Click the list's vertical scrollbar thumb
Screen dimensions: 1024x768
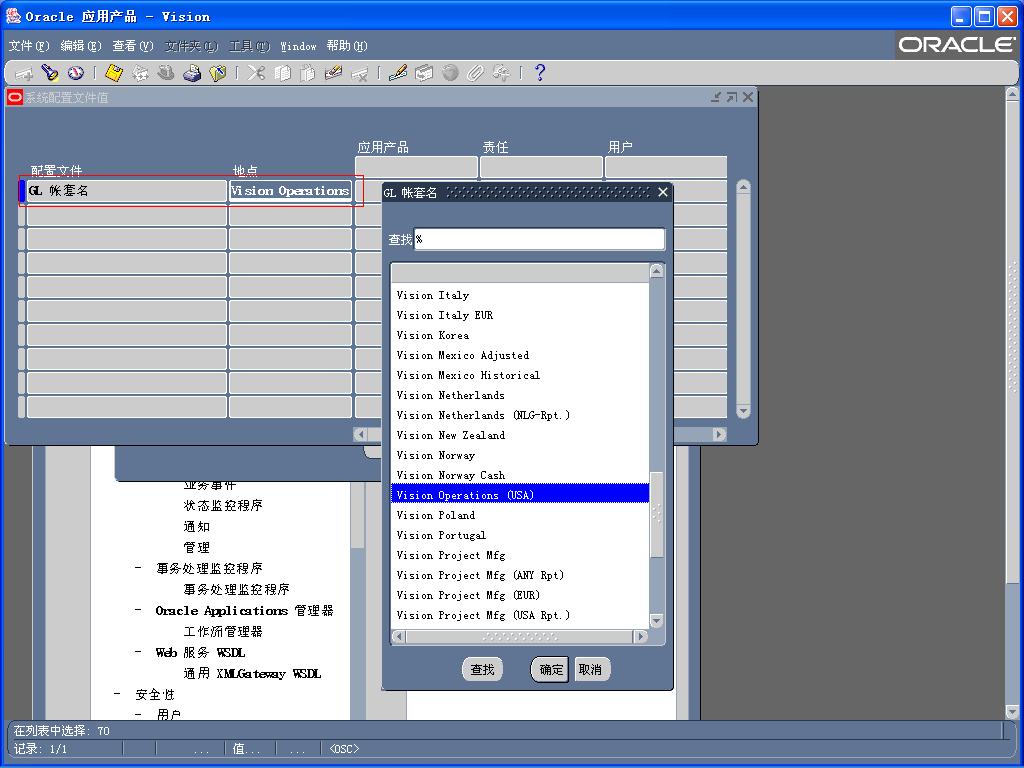[x=657, y=515]
